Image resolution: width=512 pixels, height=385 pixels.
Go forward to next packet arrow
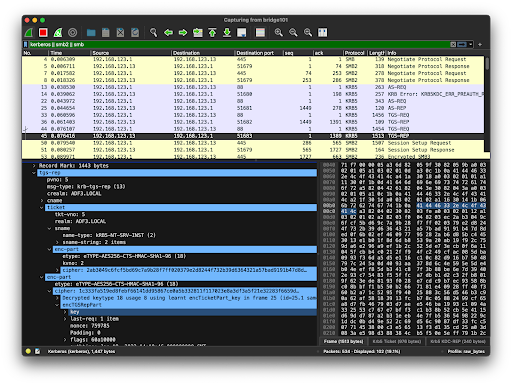(183, 32)
